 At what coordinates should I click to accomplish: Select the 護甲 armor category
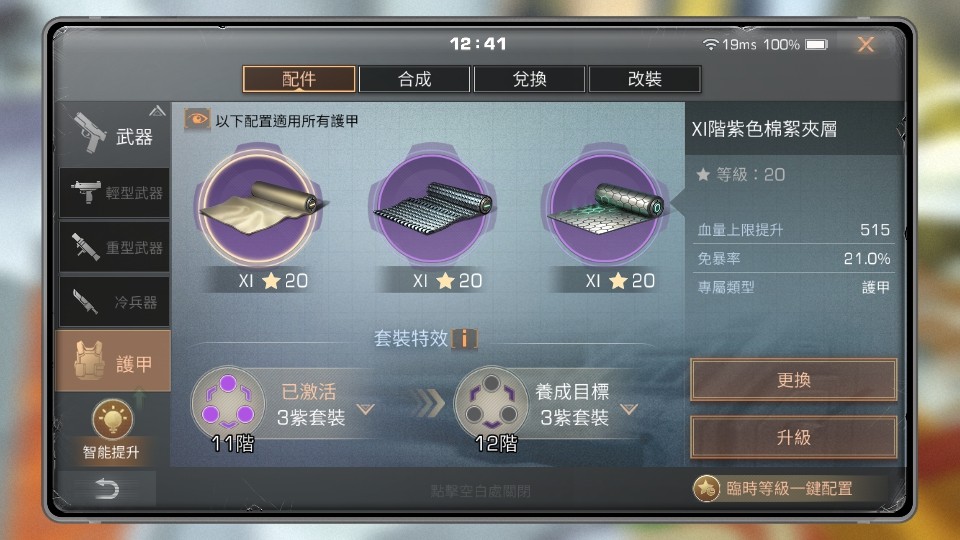[x=113, y=361]
